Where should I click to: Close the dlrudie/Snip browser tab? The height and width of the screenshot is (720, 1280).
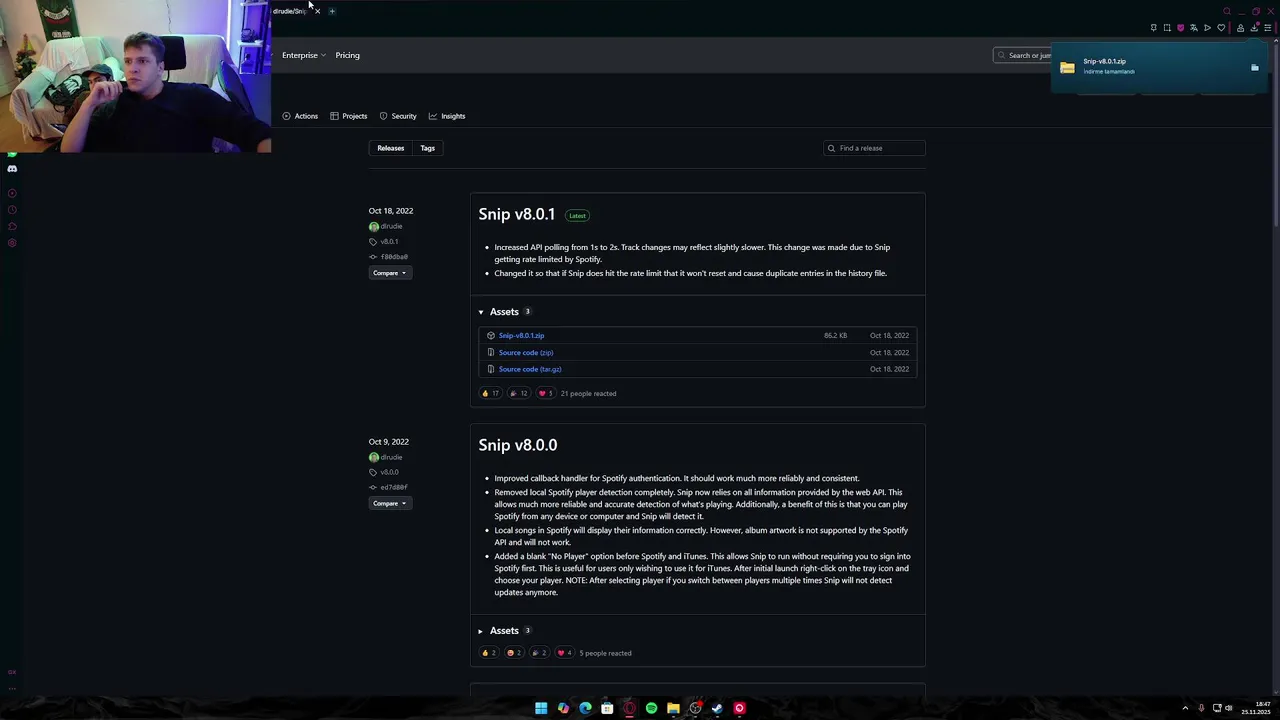317,11
